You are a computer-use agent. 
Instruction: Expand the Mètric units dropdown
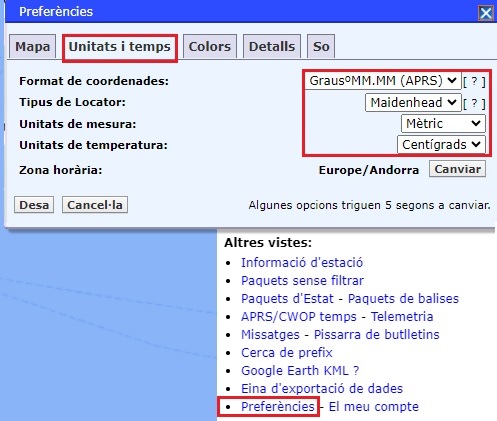[443, 124]
